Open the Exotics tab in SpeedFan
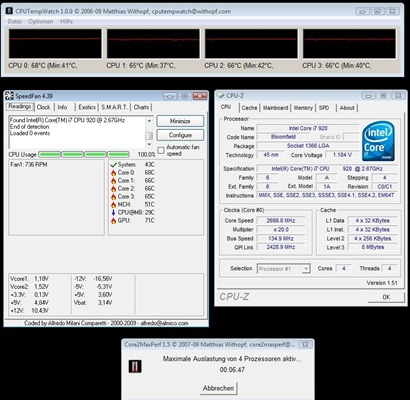The width and height of the screenshot is (410, 400). pos(87,107)
